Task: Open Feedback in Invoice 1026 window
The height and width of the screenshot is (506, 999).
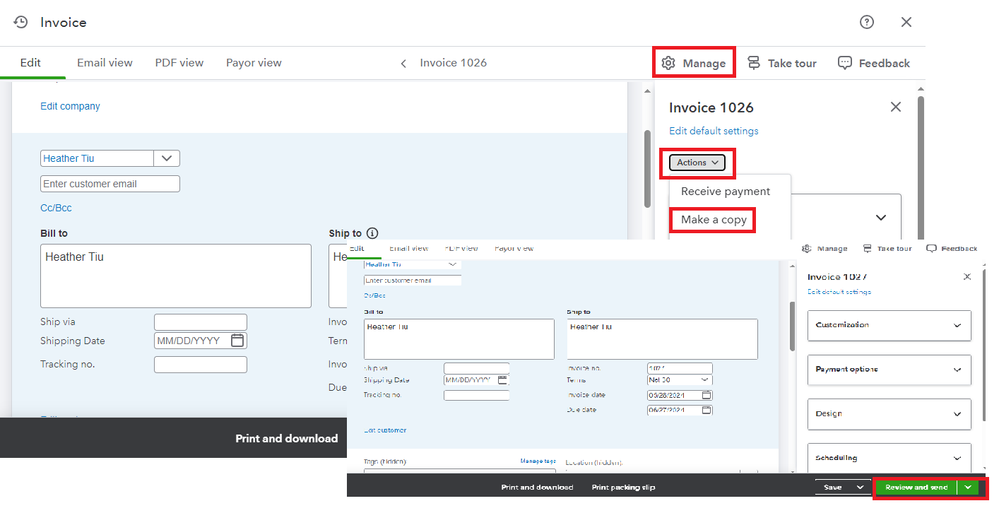Action: 873,63
